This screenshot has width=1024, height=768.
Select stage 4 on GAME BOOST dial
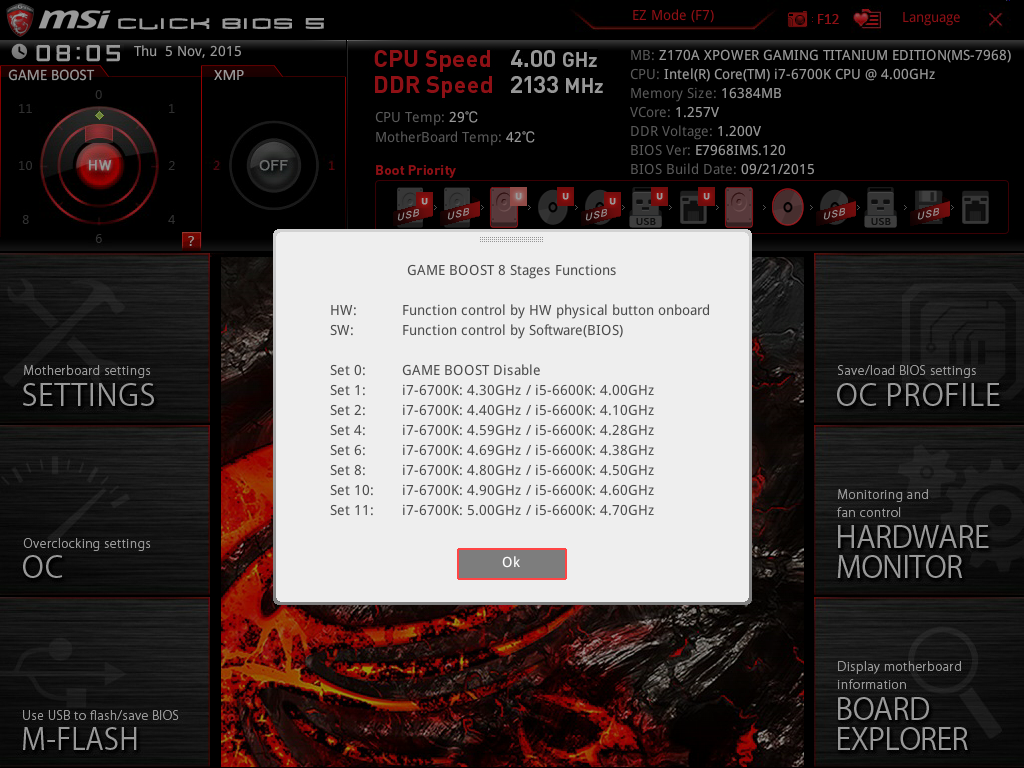coord(171,219)
